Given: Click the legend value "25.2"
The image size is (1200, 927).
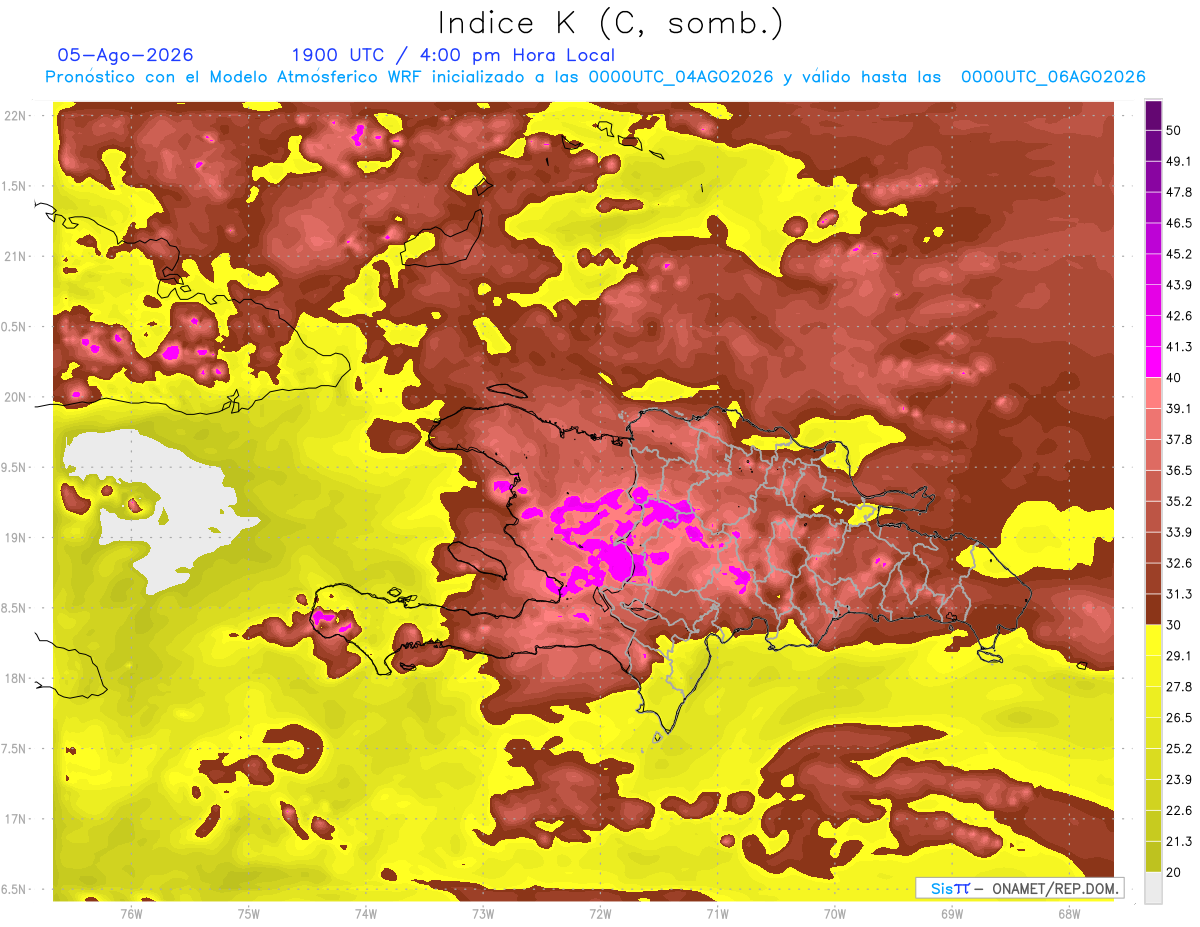Looking at the screenshot, I should pos(1178,749).
